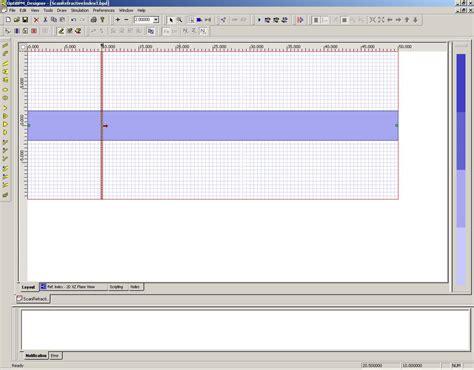The width and height of the screenshot is (474, 370).
Task: Click the red run simulation arrow icon
Action: pos(300,20)
